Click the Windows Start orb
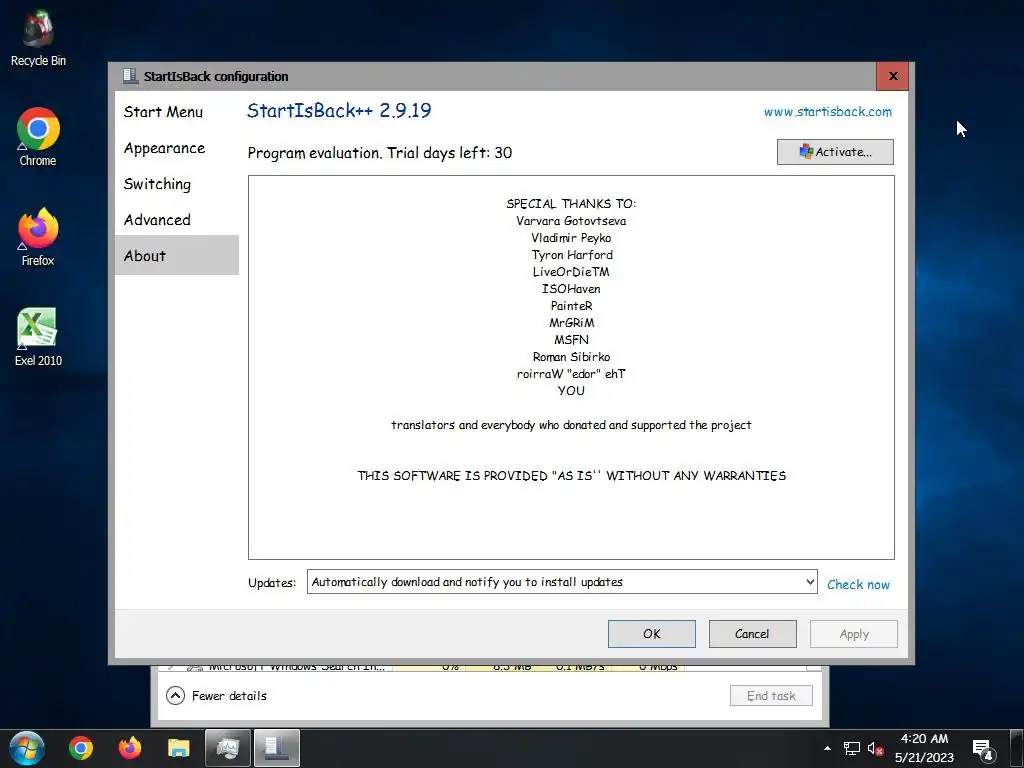 tap(27, 748)
